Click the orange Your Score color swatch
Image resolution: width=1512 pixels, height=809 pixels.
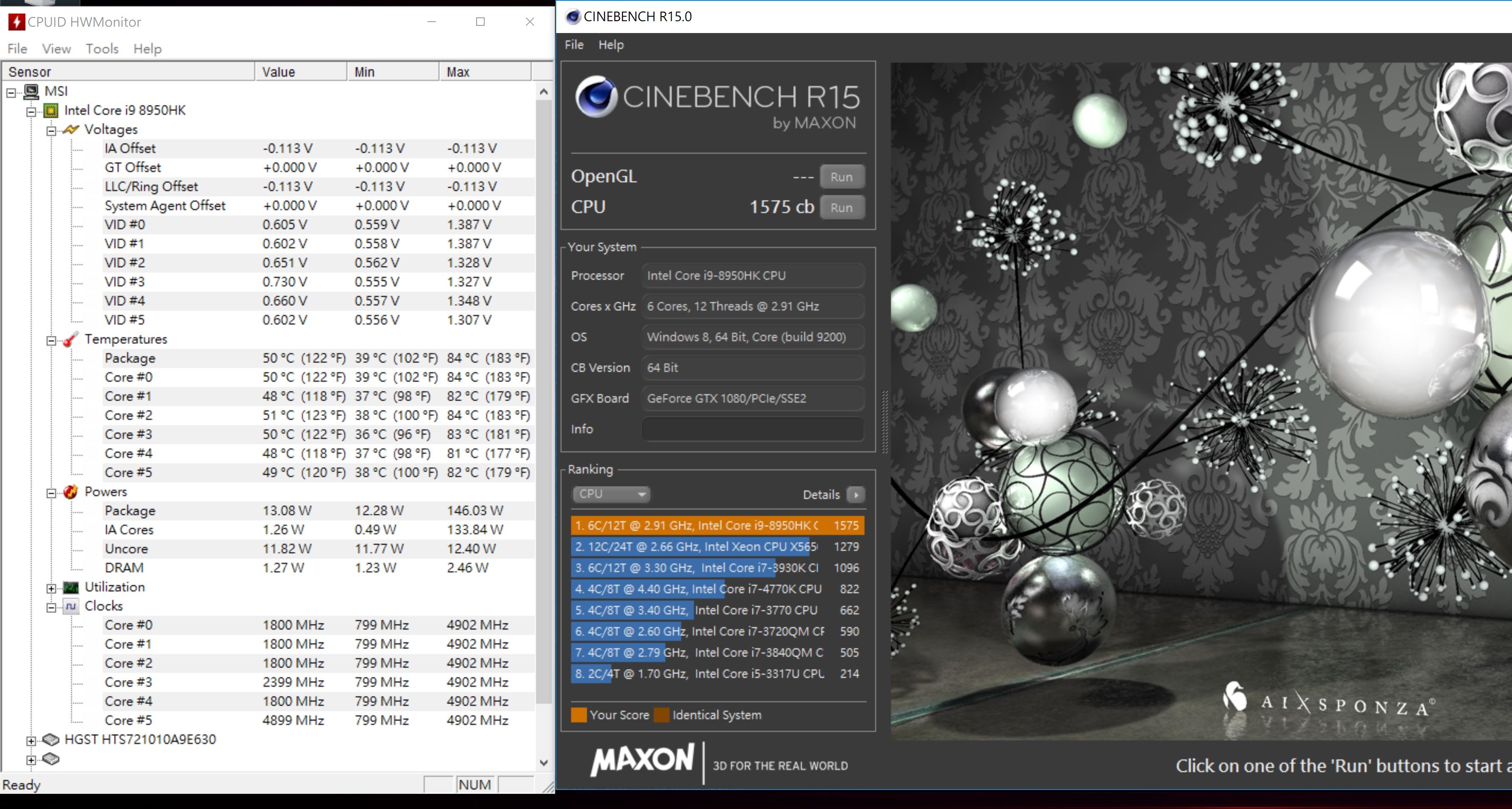(579, 715)
